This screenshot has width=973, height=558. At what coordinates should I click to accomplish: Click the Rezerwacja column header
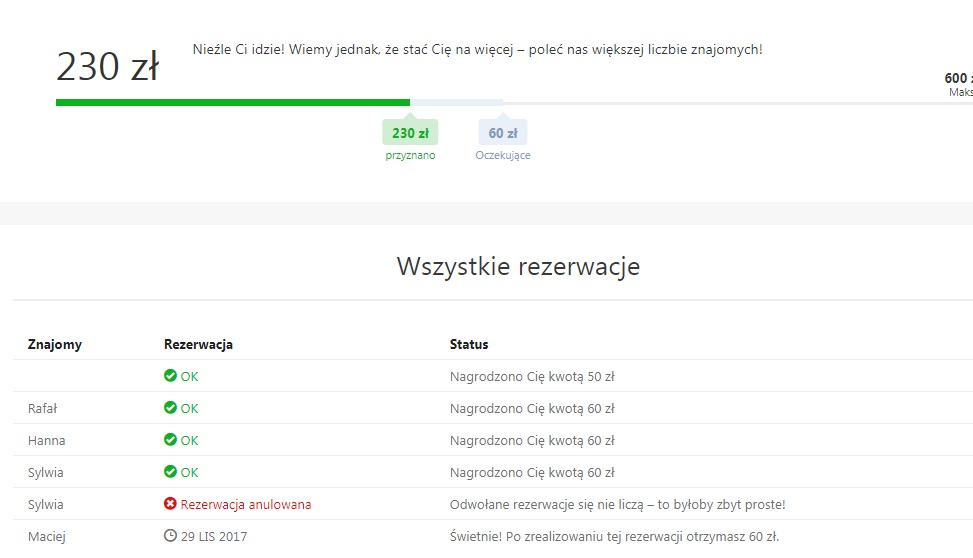(x=198, y=344)
